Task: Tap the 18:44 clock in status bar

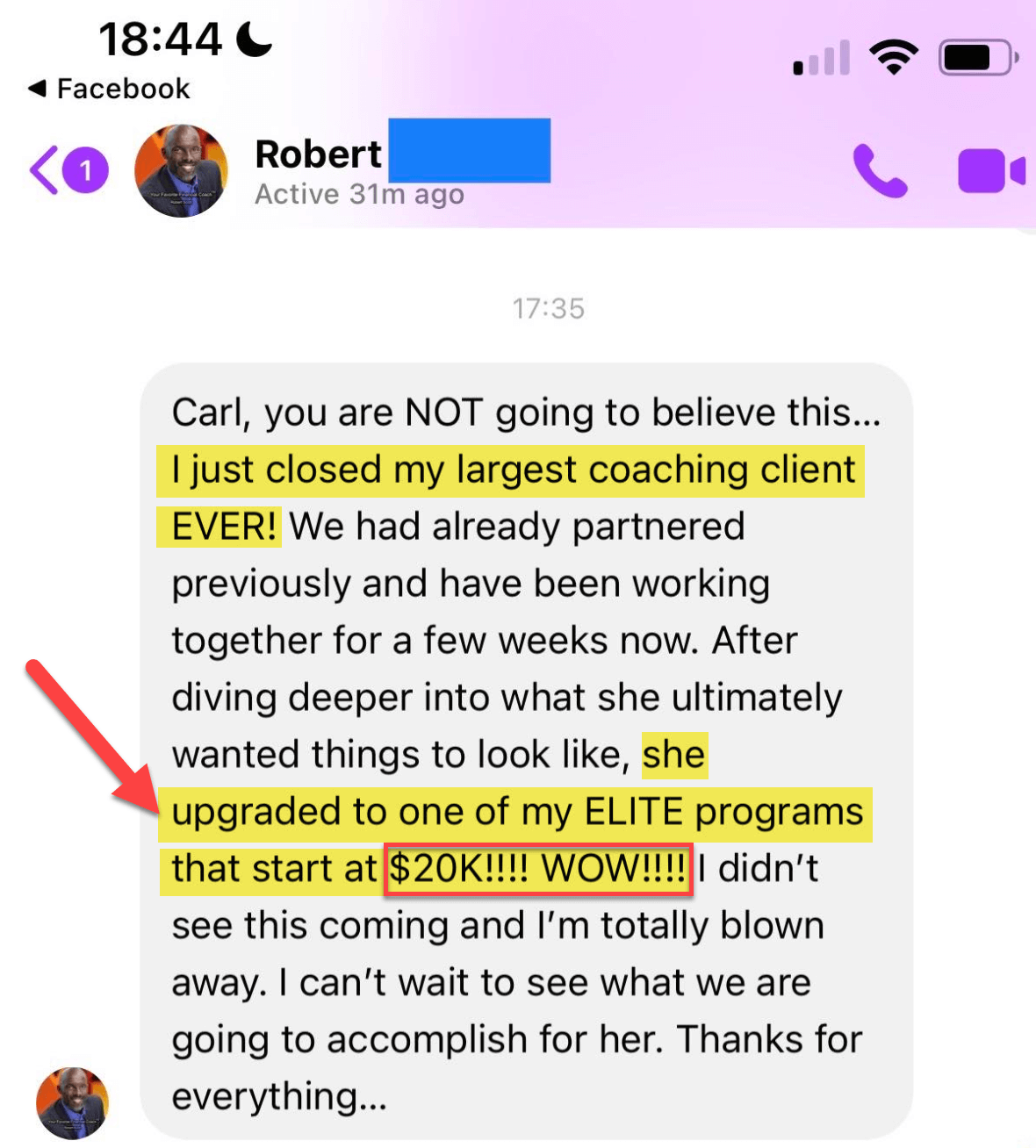Action: tap(160, 39)
